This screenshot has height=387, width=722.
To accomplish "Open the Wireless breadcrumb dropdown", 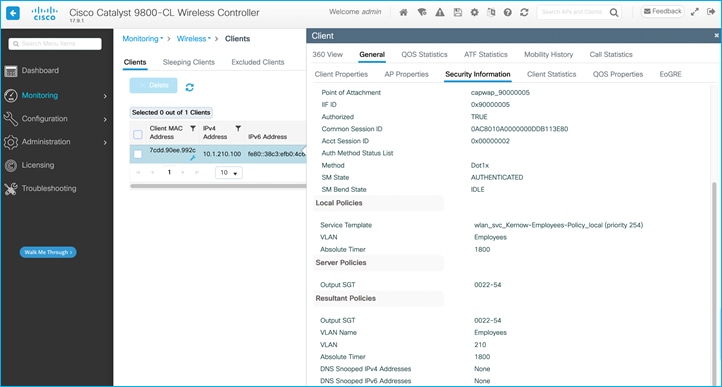I will point(194,39).
